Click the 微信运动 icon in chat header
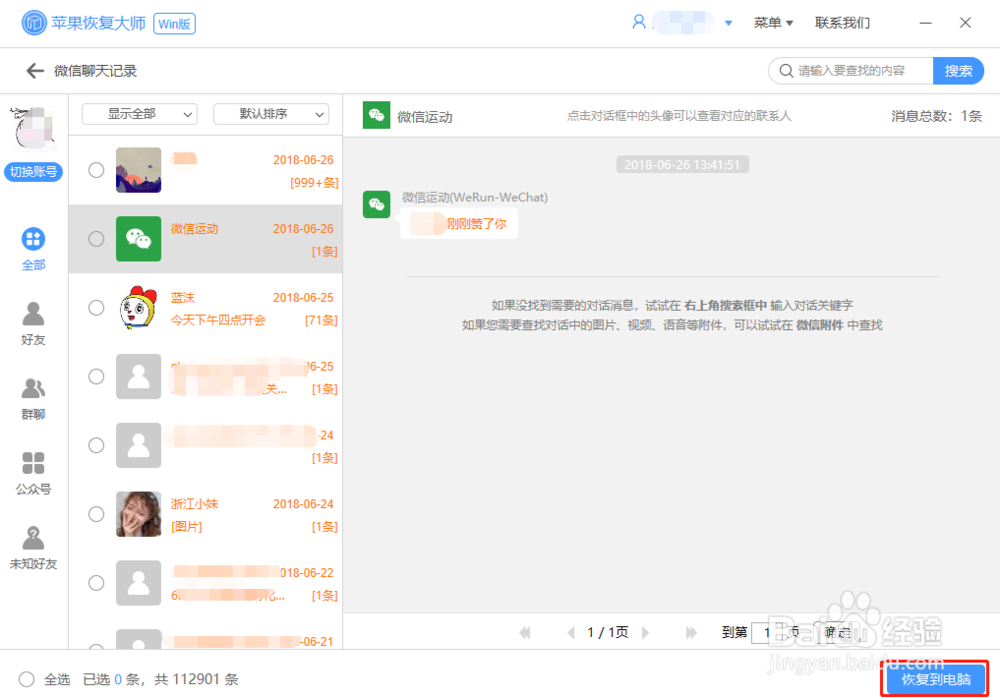This screenshot has width=1000, height=698. (376, 115)
